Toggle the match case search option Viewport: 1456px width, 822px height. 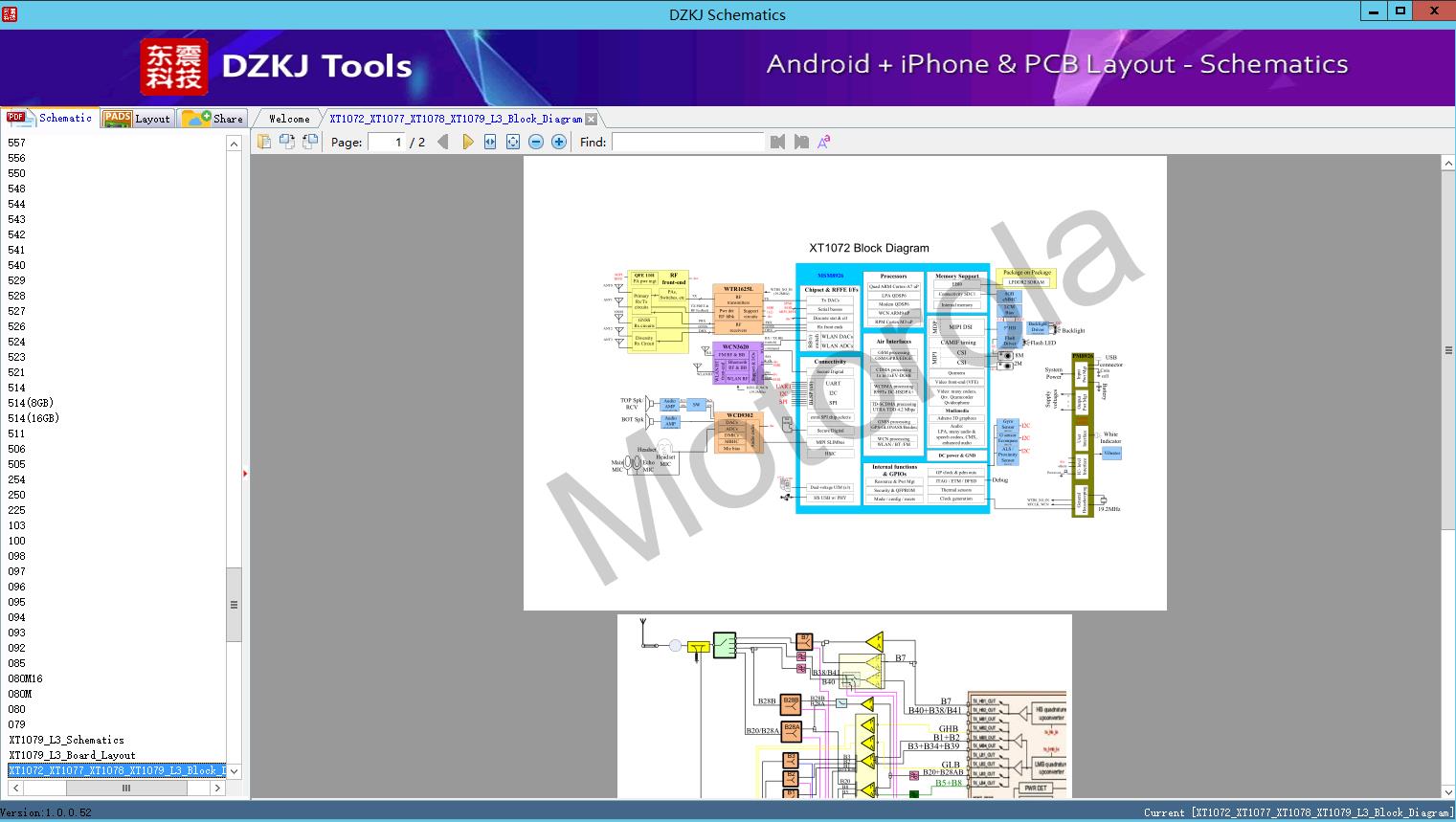coord(824,142)
